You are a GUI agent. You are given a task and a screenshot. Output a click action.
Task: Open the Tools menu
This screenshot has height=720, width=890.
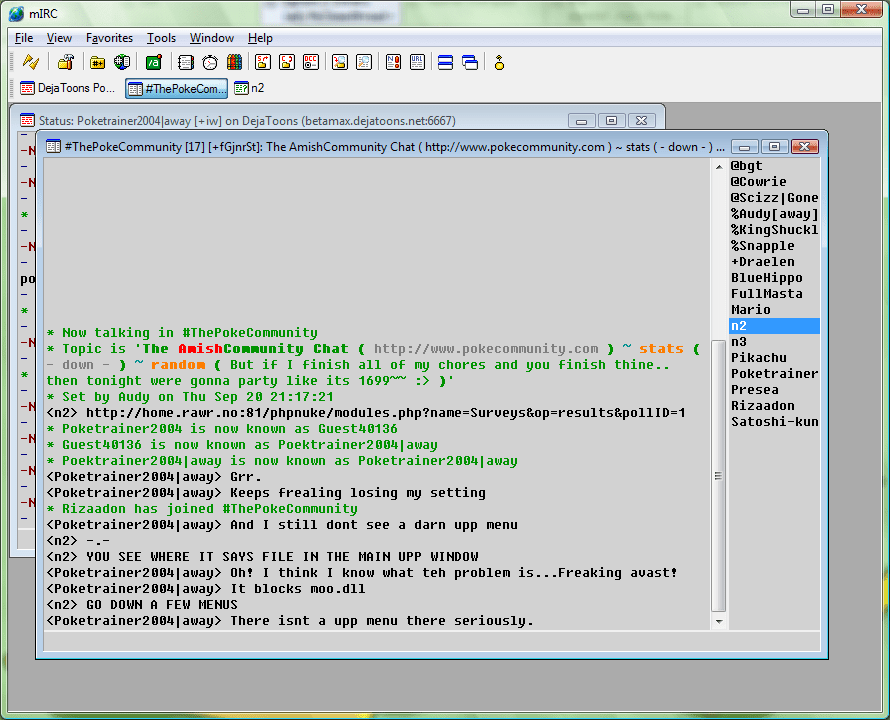pyautogui.click(x=161, y=38)
